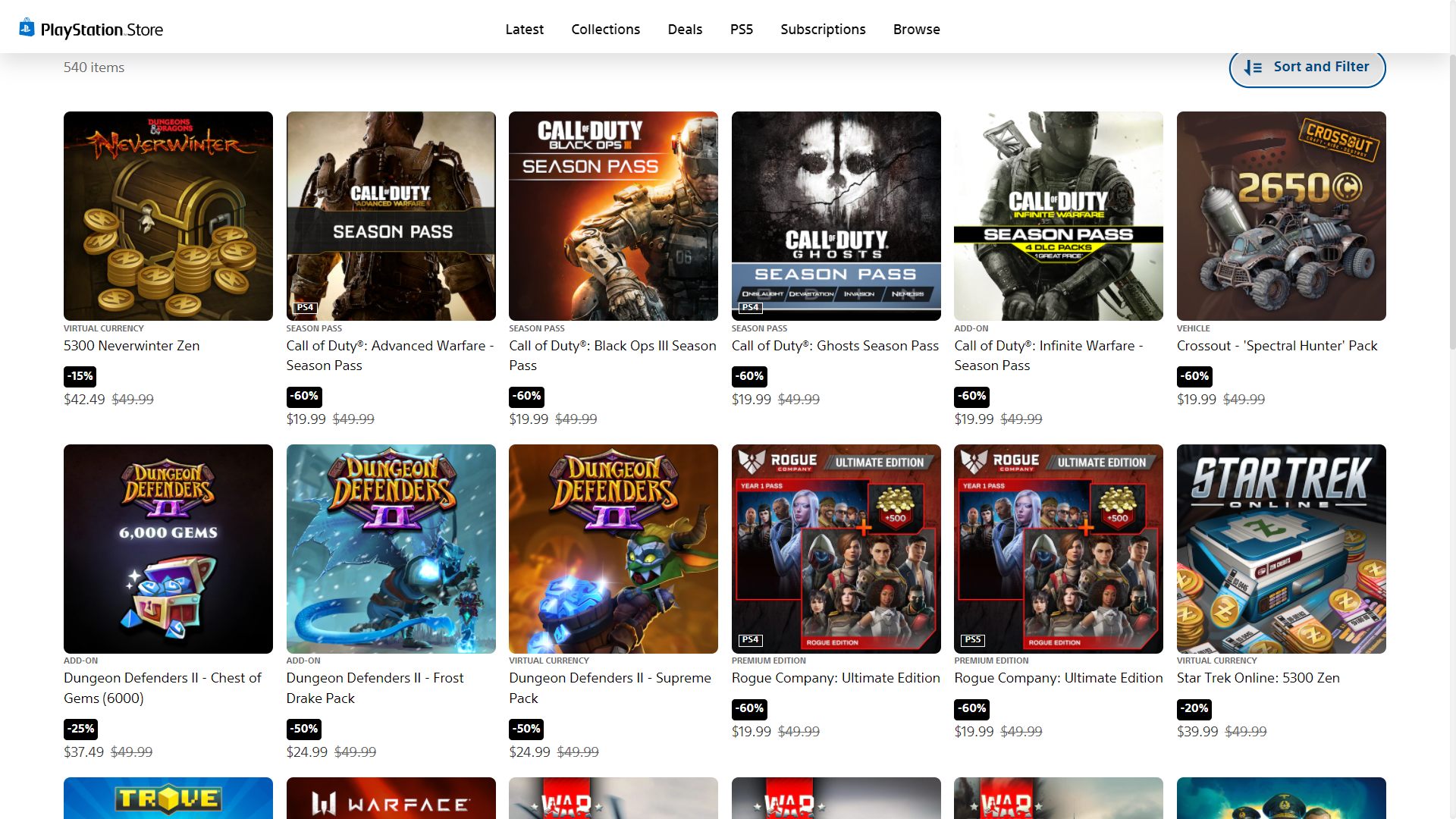The image size is (1456, 819).
Task: Open the Sort and Filter panel
Action: tap(1307, 67)
